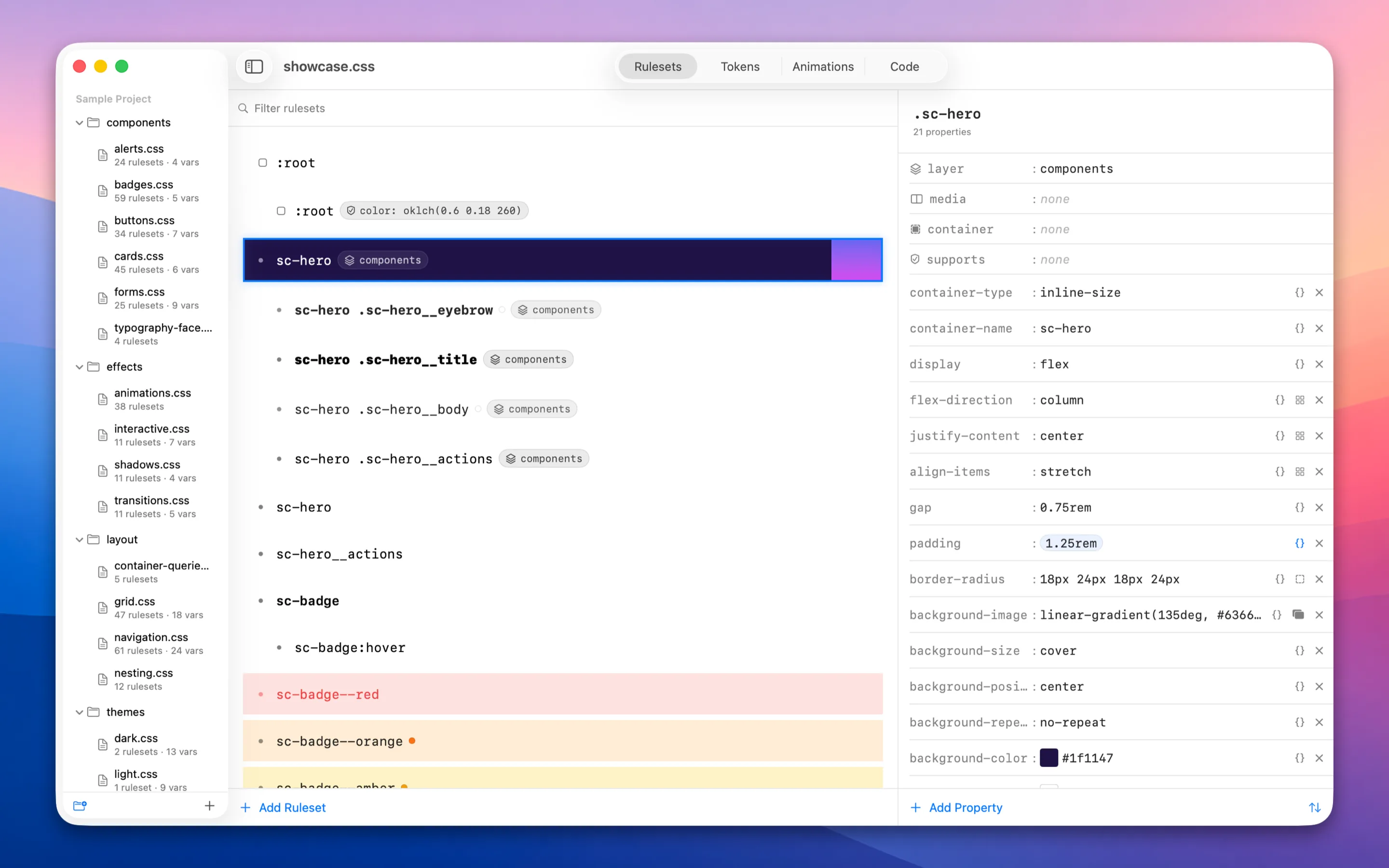Open corner editor for border-radius

tap(1299, 579)
